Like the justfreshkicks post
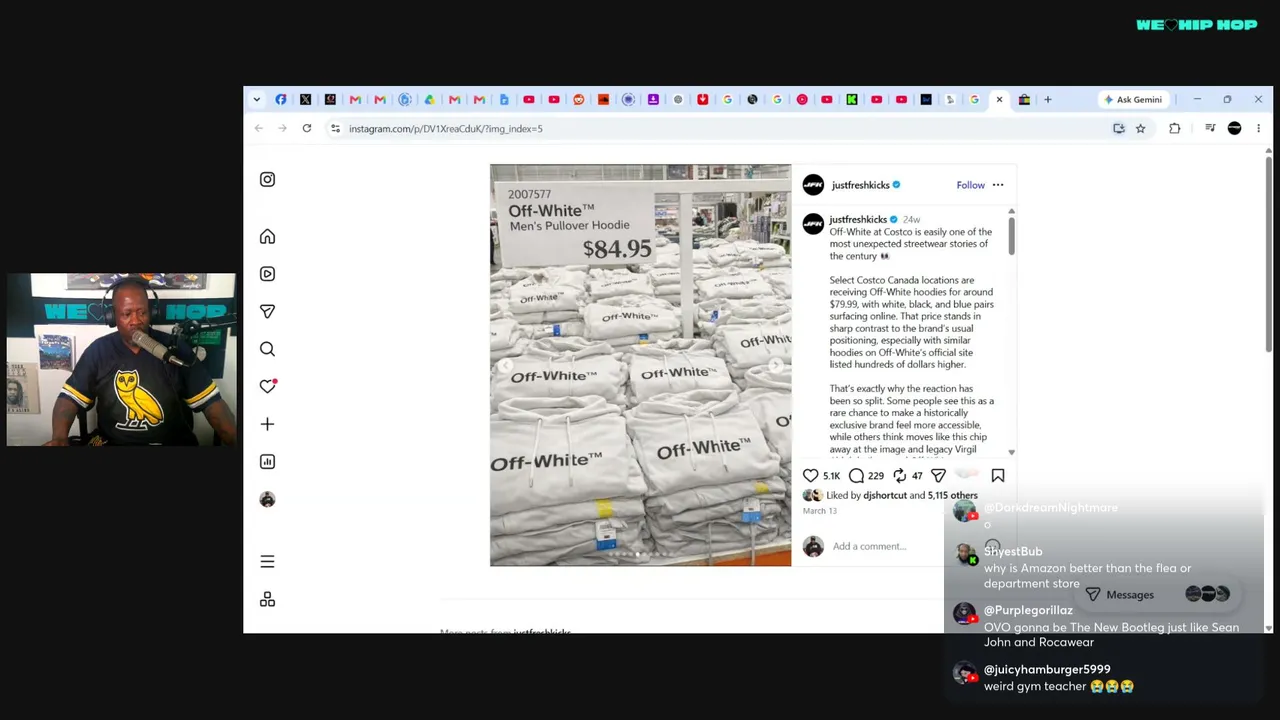 [x=811, y=476]
